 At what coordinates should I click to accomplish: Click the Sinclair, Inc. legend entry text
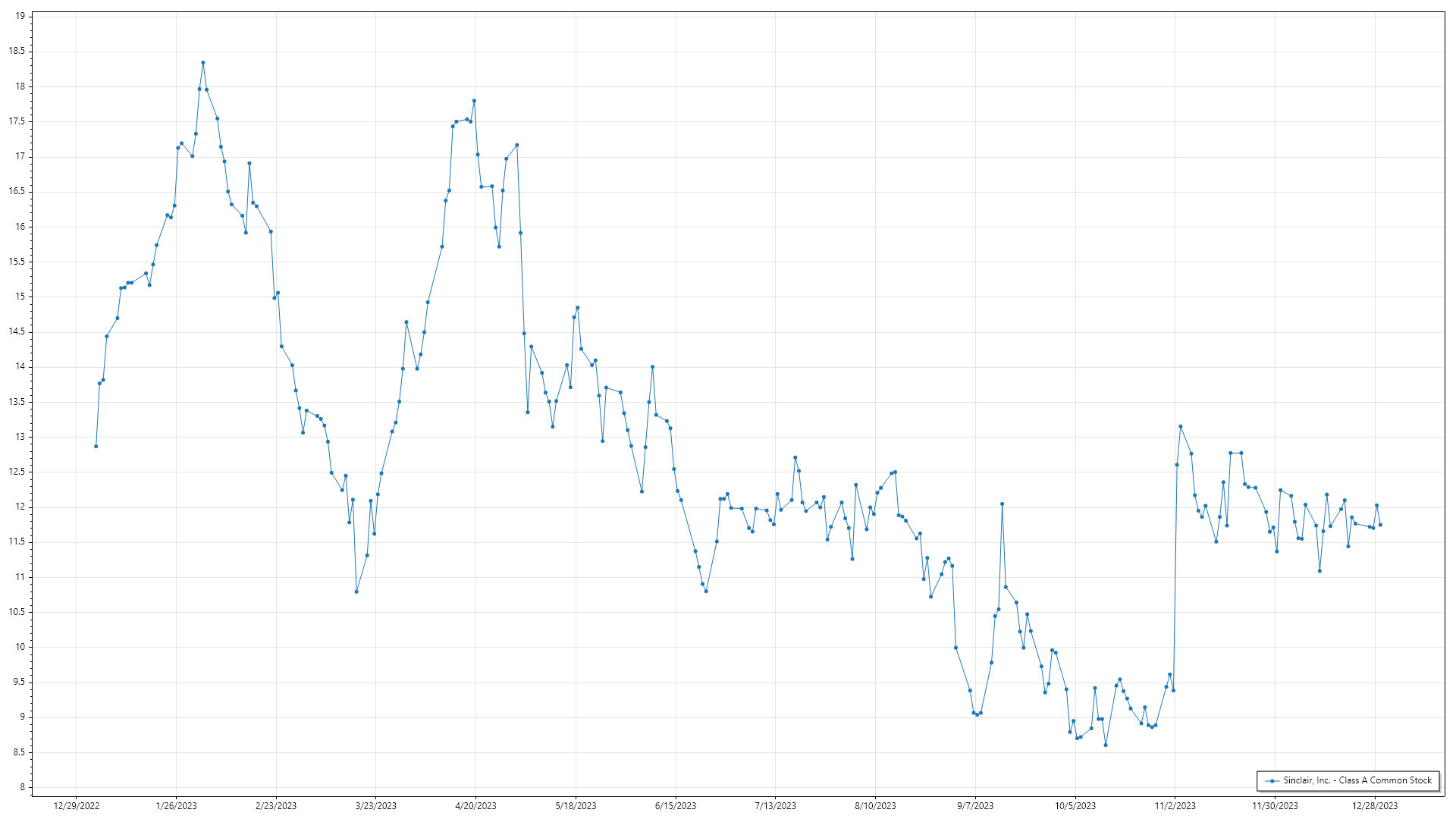[1357, 780]
